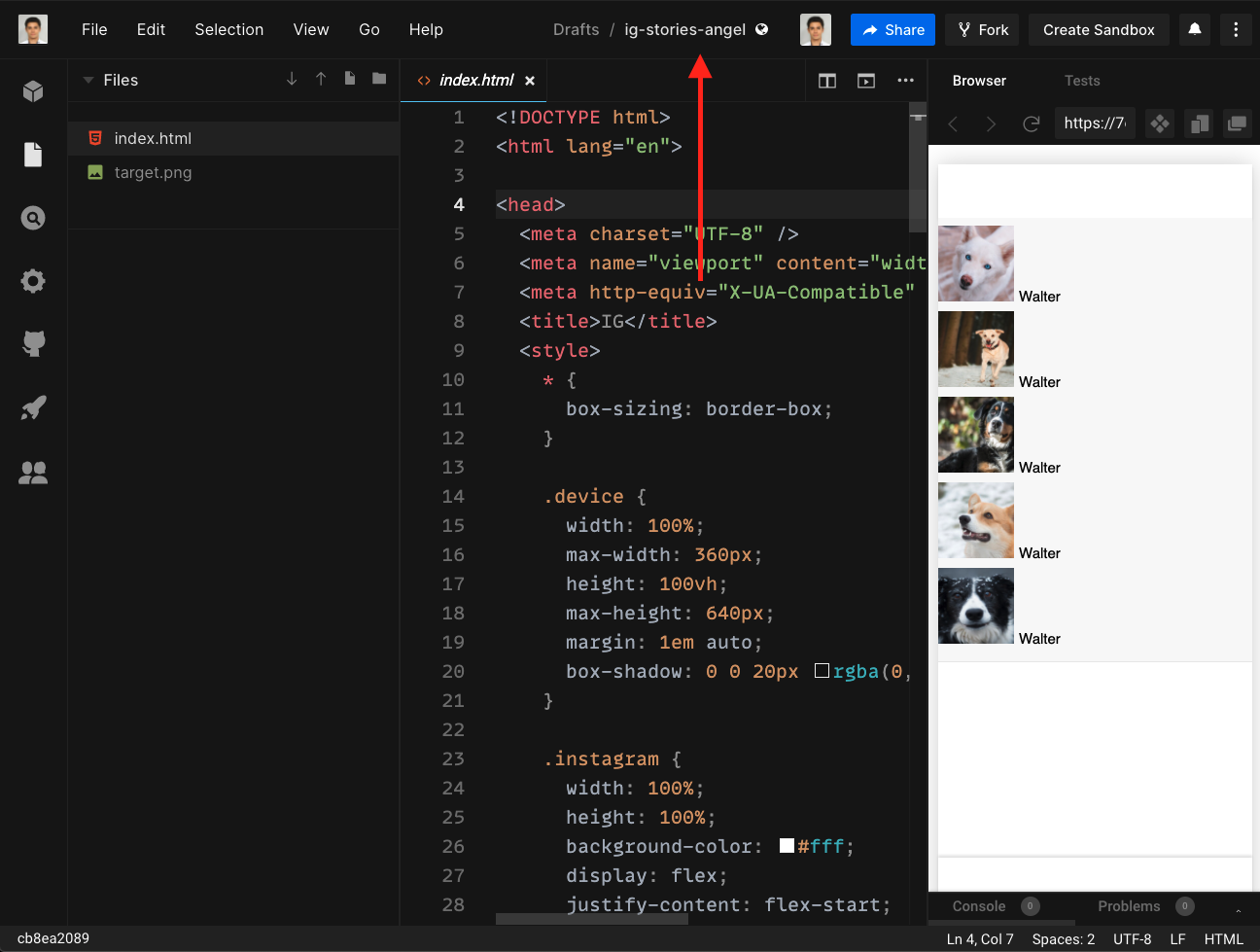
Task: Open the Search panel in left sidebar
Action: pos(33,218)
